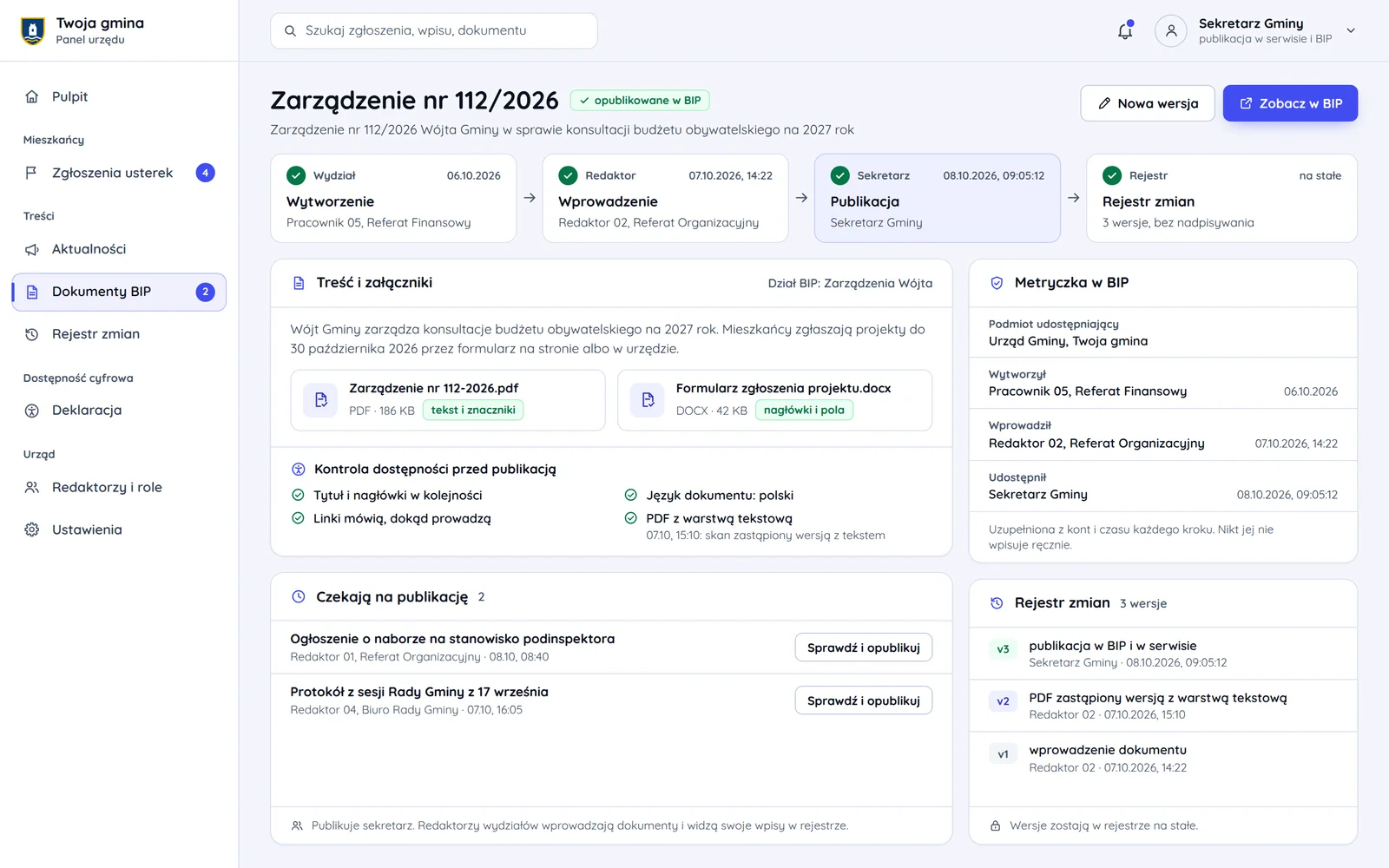This screenshot has width=1389, height=868.
Task: Click the megaphone icon for Aktualności
Action: (x=32, y=249)
